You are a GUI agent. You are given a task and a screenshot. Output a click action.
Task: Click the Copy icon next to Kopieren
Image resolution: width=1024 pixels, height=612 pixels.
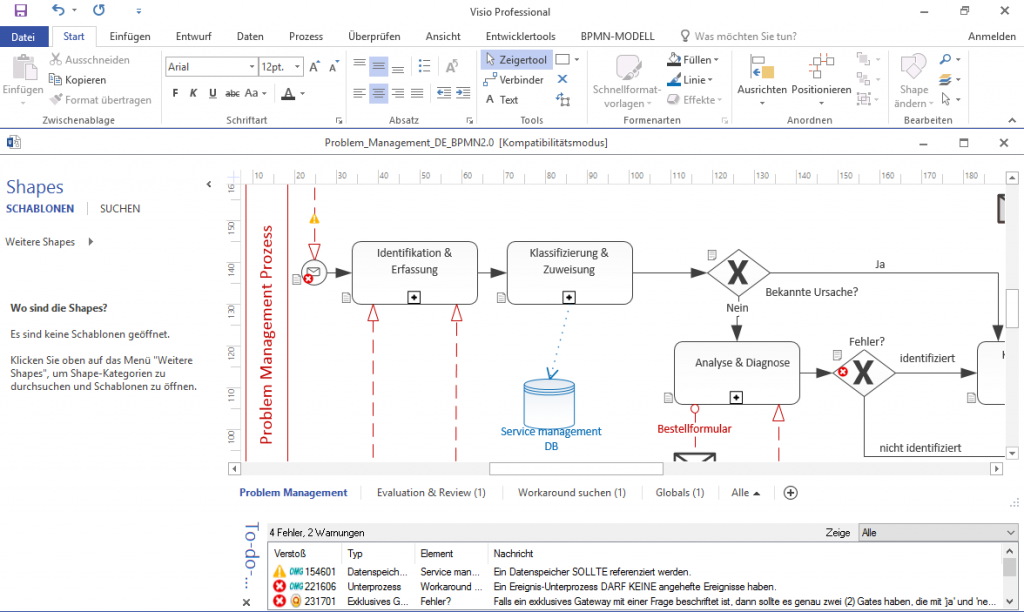tap(56, 80)
